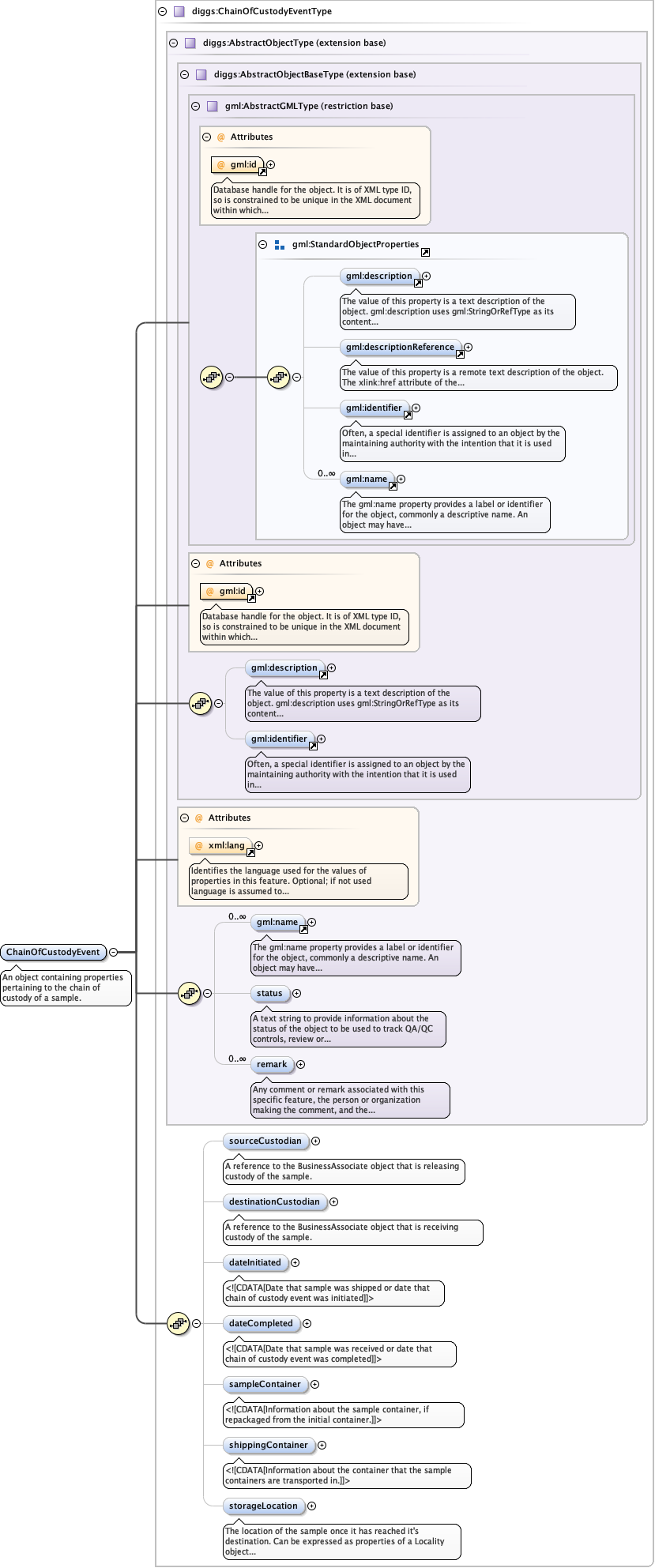The height and width of the screenshot is (1568, 655).
Task: Expand the sourceCustodian element
Action: pyautogui.click(x=315, y=1141)
